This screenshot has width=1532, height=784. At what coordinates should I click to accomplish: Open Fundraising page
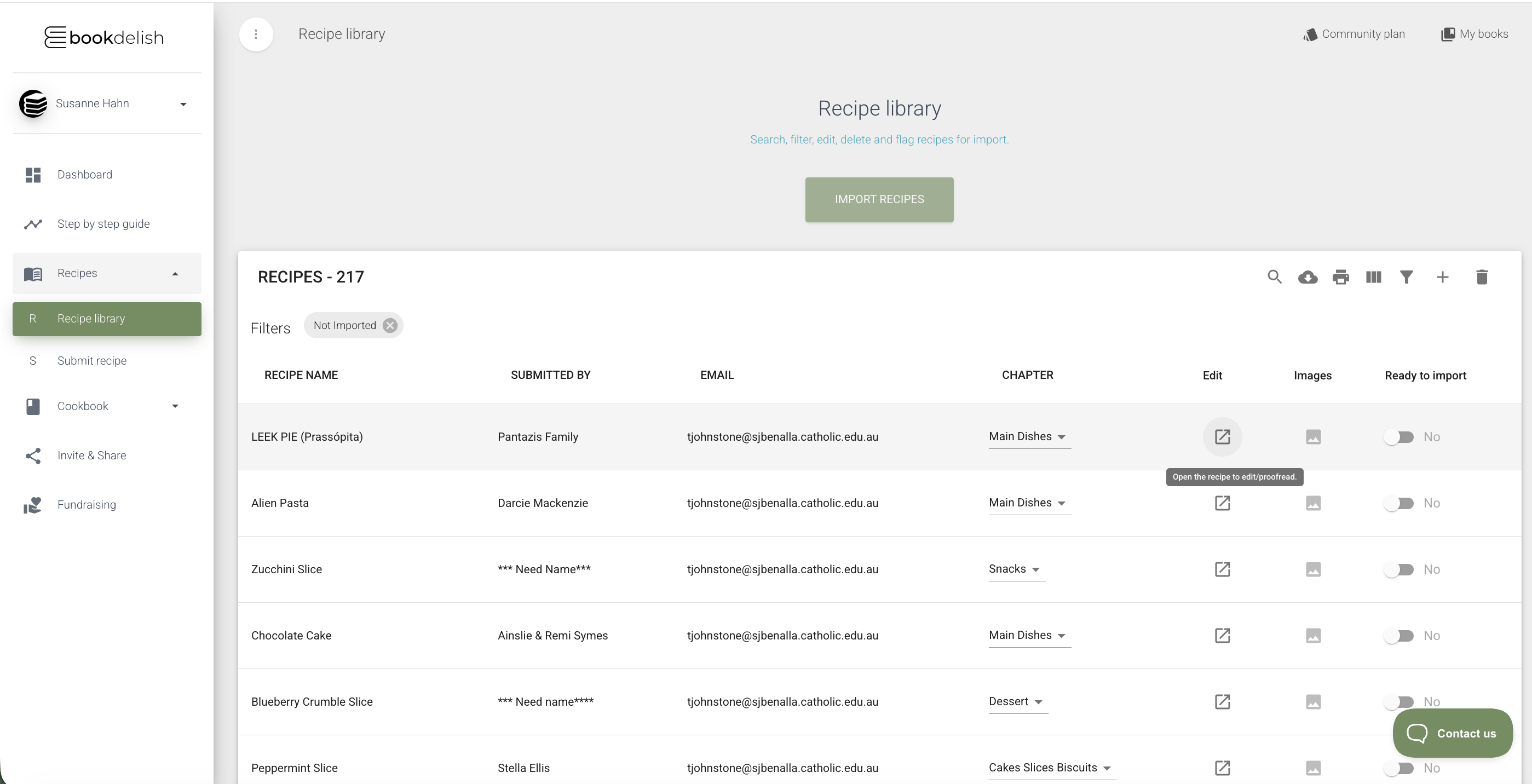pos(107,505)
